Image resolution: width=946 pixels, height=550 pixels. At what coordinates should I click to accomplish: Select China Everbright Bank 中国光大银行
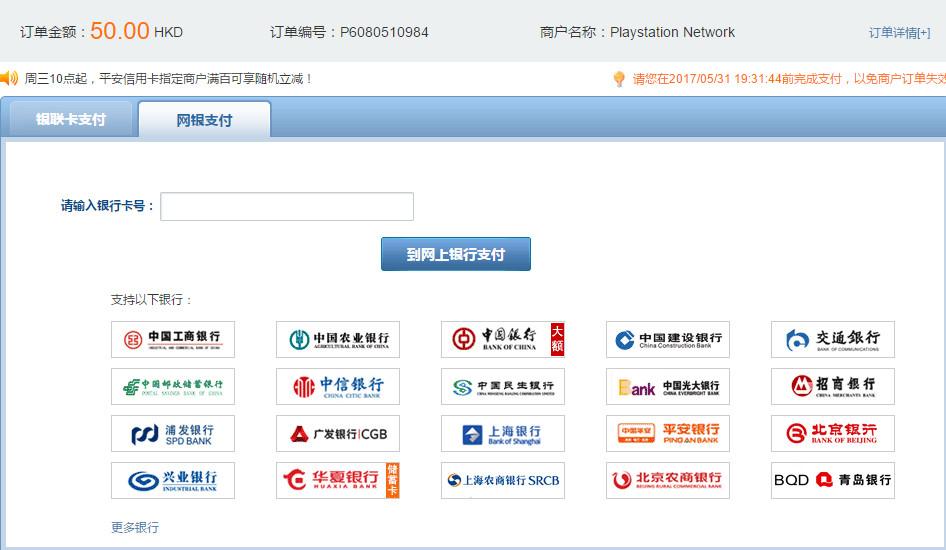tap(668, 387)
